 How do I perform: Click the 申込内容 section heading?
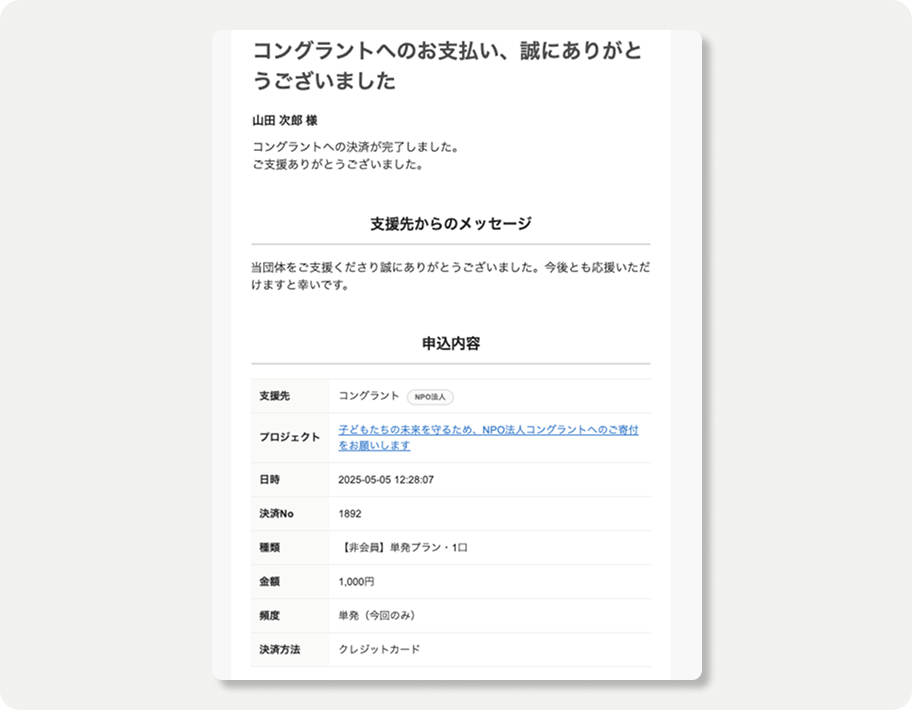(450, 343)
